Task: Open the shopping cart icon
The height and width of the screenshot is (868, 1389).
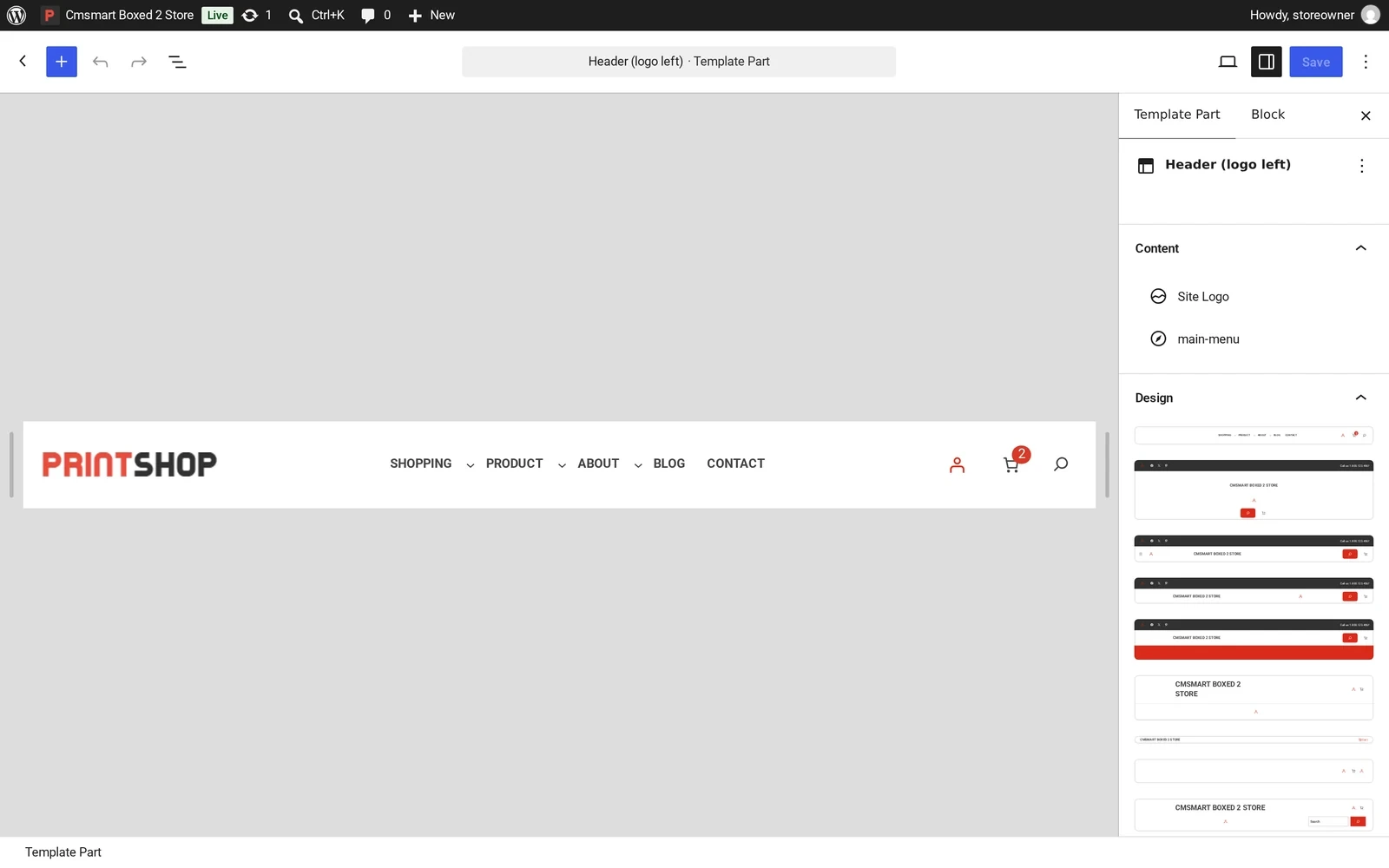Action: (1012, 464)
